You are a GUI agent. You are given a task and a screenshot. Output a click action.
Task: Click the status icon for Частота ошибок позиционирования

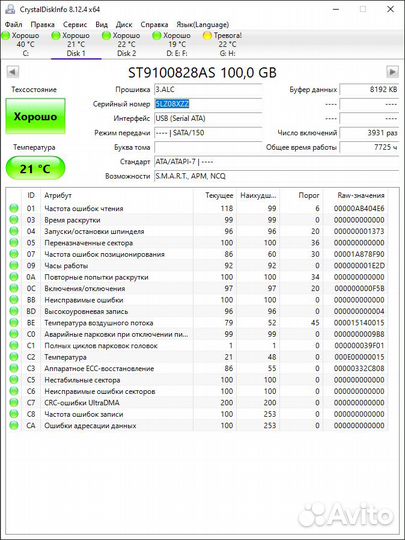pyautogui.click(x=14, y=254)
